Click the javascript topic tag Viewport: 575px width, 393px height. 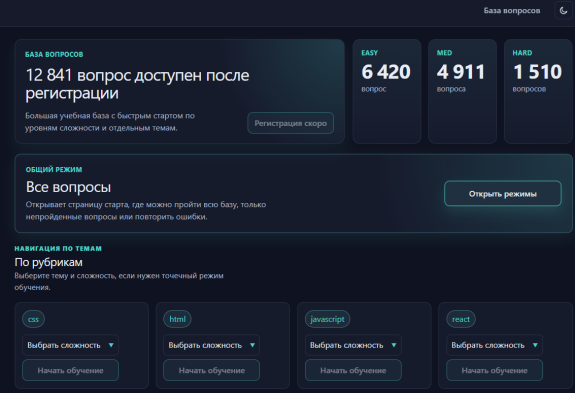point(327,319)
